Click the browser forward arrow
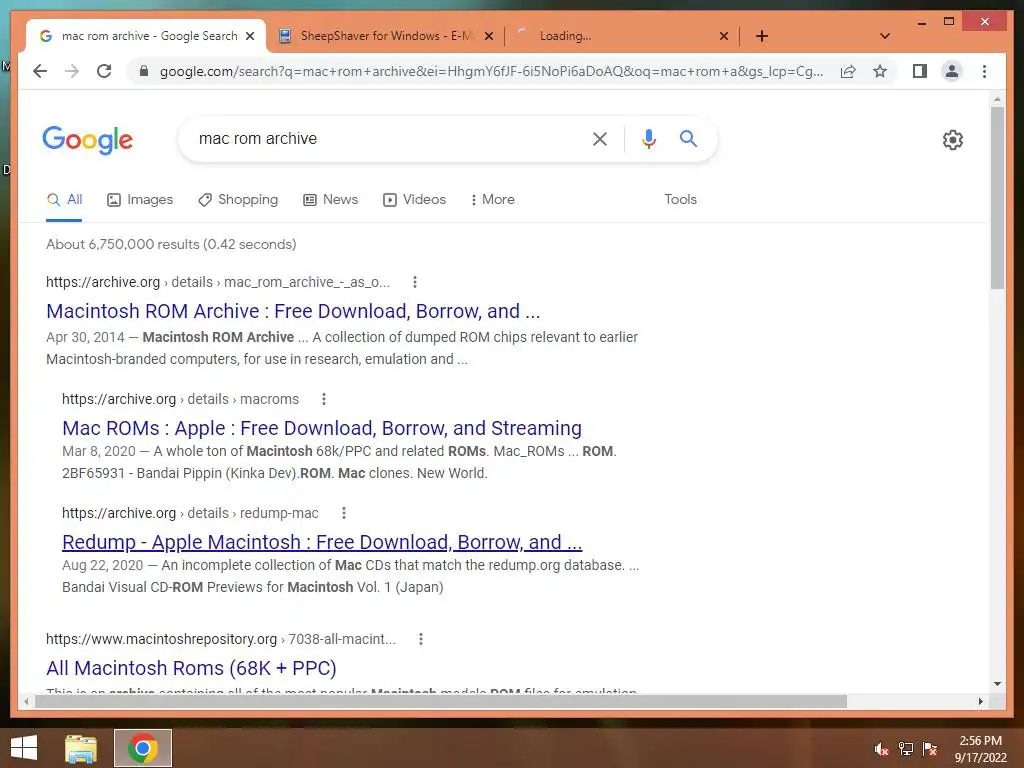The image size is (1024, 768). pos(72,71)
